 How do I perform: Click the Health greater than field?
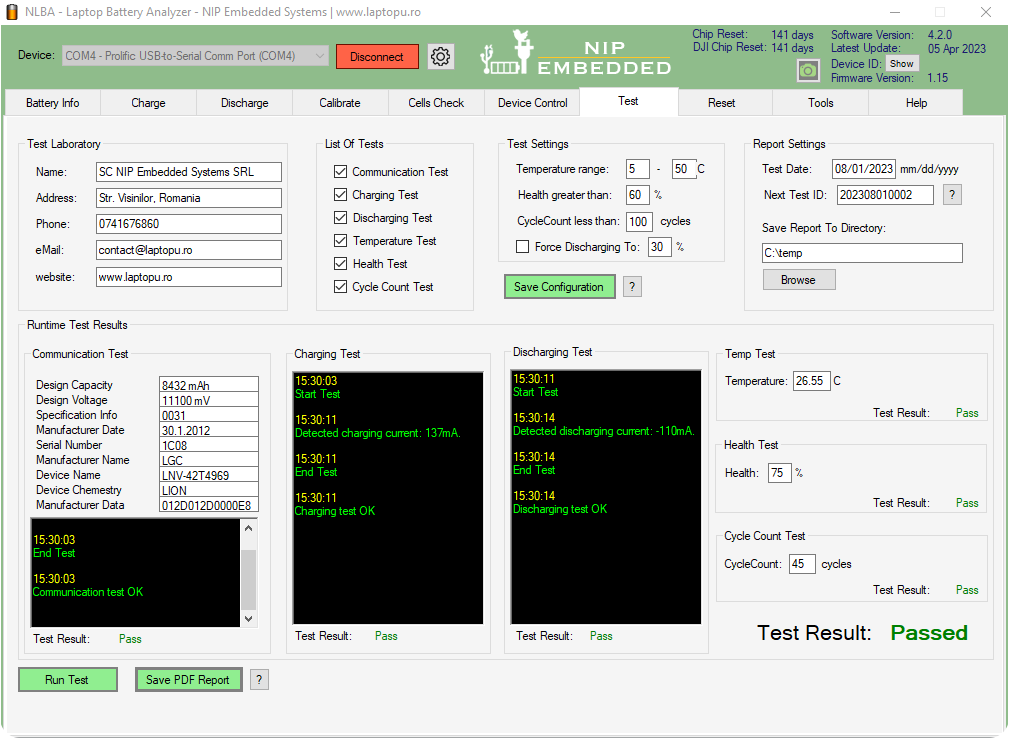tap(637, 195)
